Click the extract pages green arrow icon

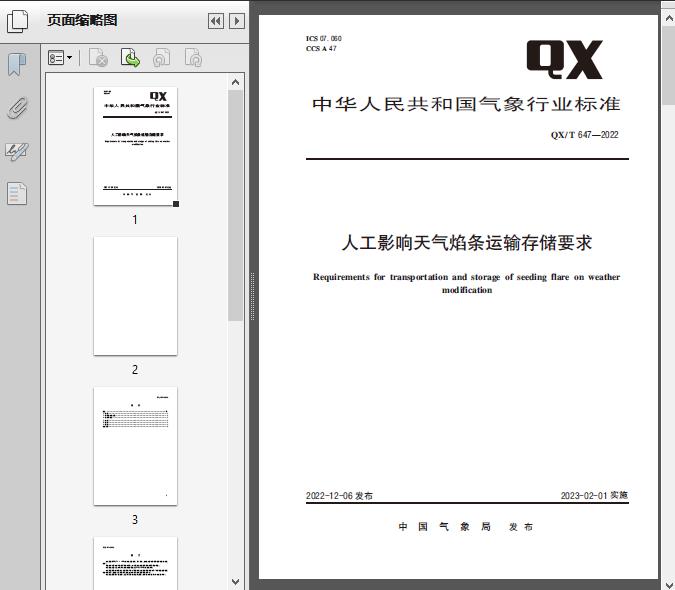(130, 58)
